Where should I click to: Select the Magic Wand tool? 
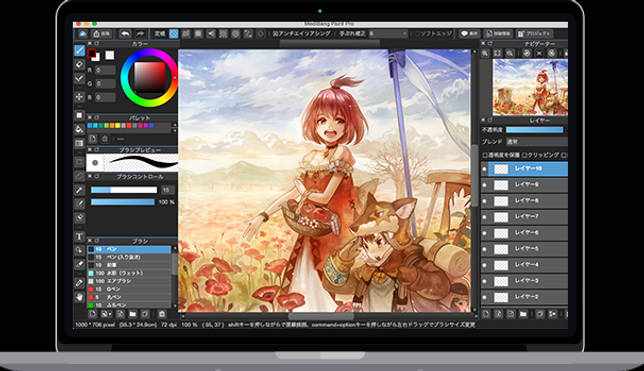pyautogui.click(x=80, y=190)
